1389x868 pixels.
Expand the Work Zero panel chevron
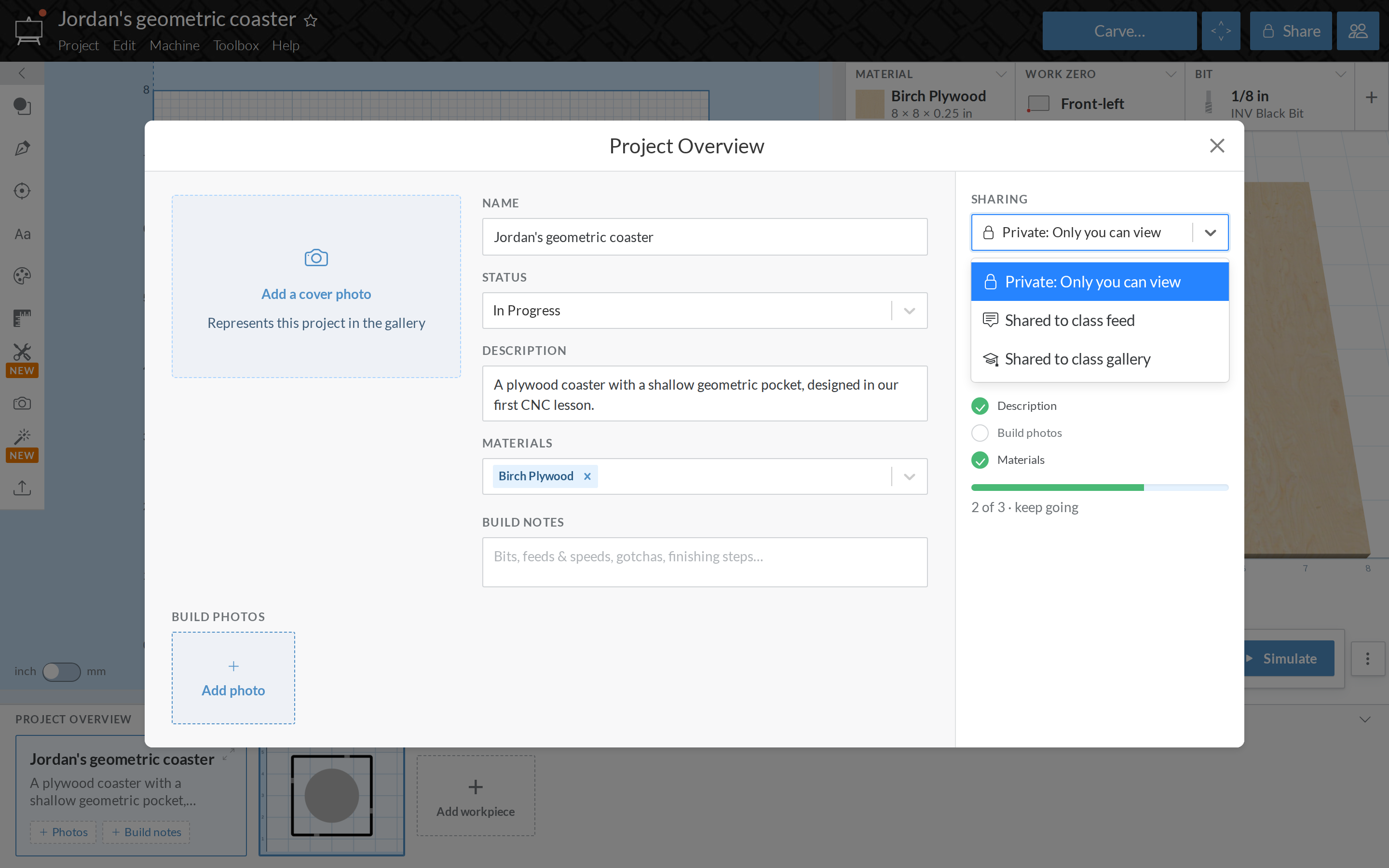[1171, 74]
